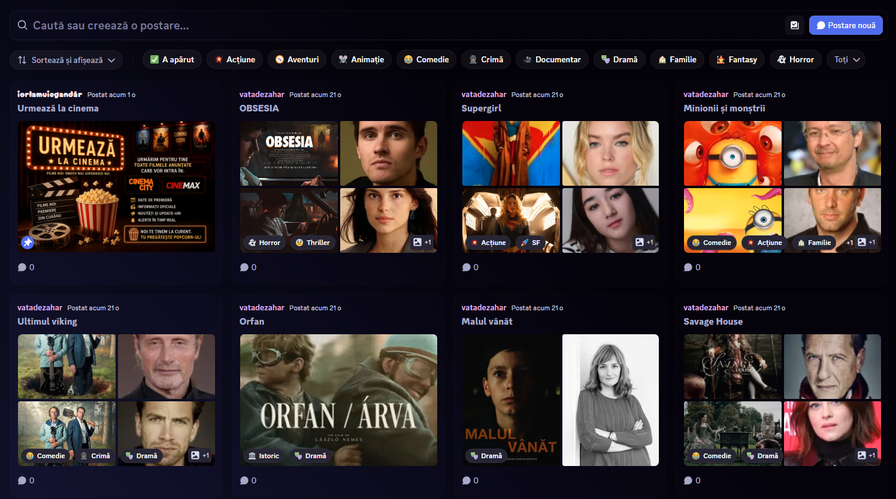Open the 'Malul vânăt' post title

coord(487,321)
